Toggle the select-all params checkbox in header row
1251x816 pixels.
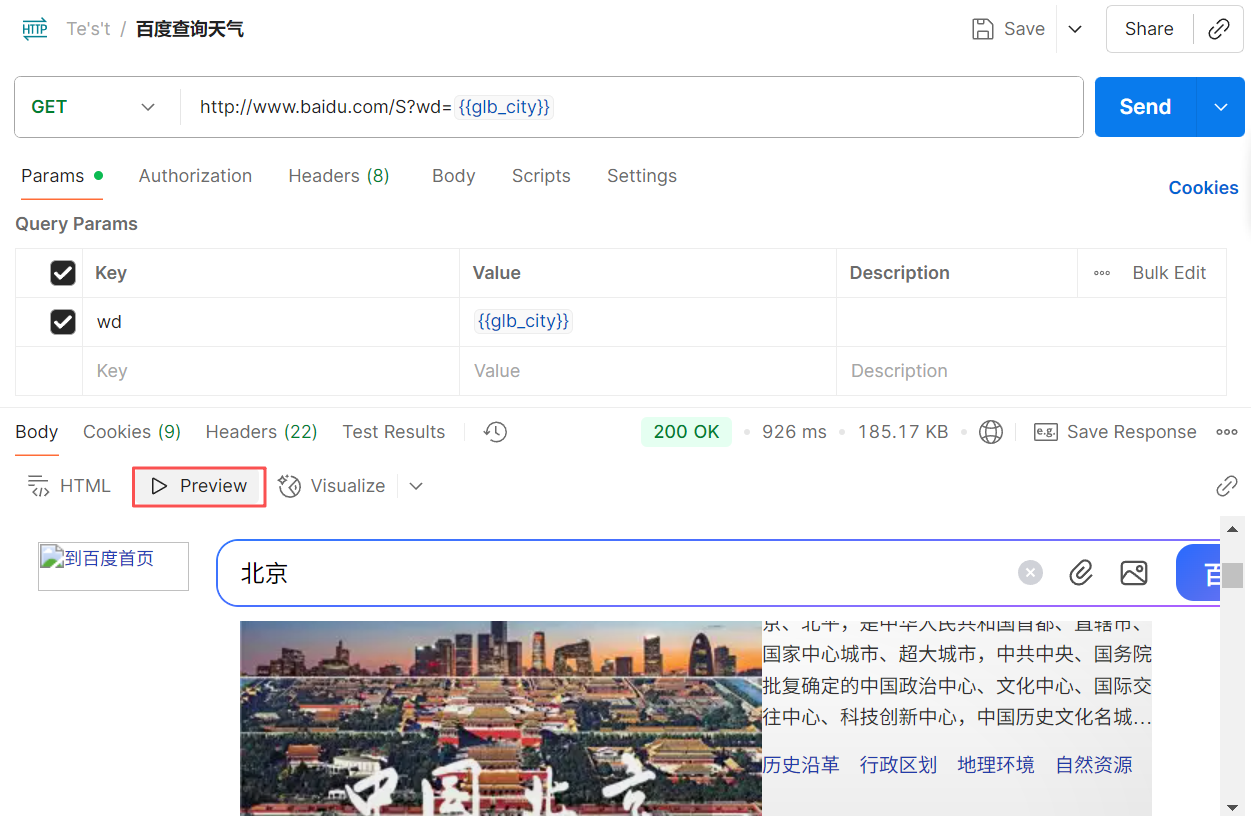pyautogui.click(x=63, y=273)
